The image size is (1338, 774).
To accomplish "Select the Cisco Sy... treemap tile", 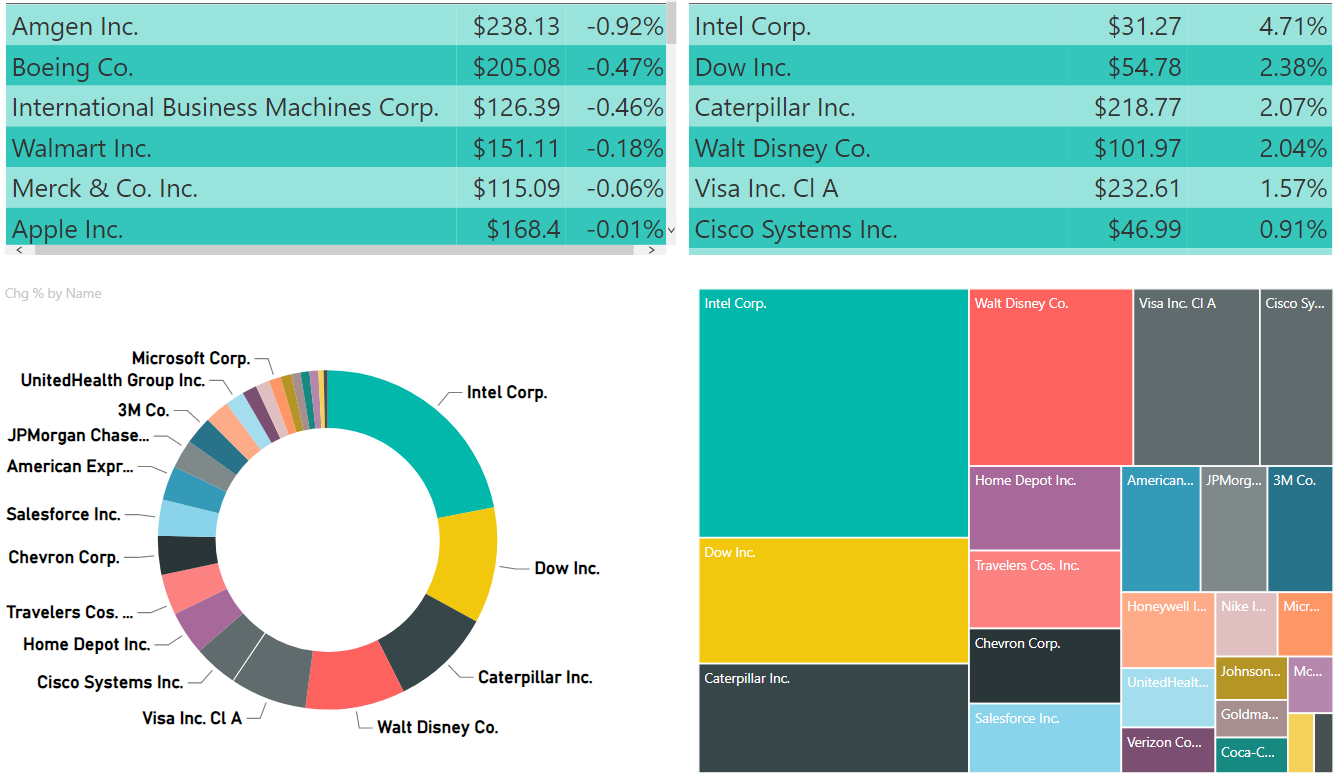I will (1296, 377).
